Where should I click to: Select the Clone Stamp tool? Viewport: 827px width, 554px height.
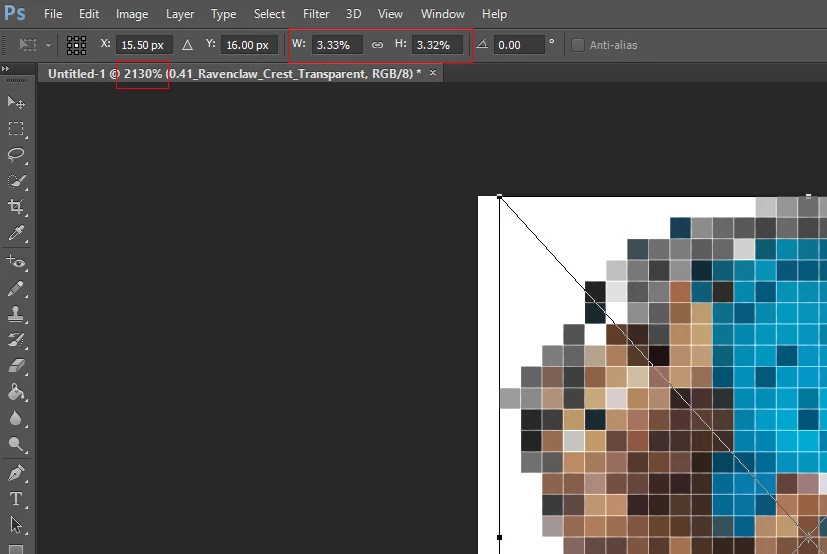point(16,314)
